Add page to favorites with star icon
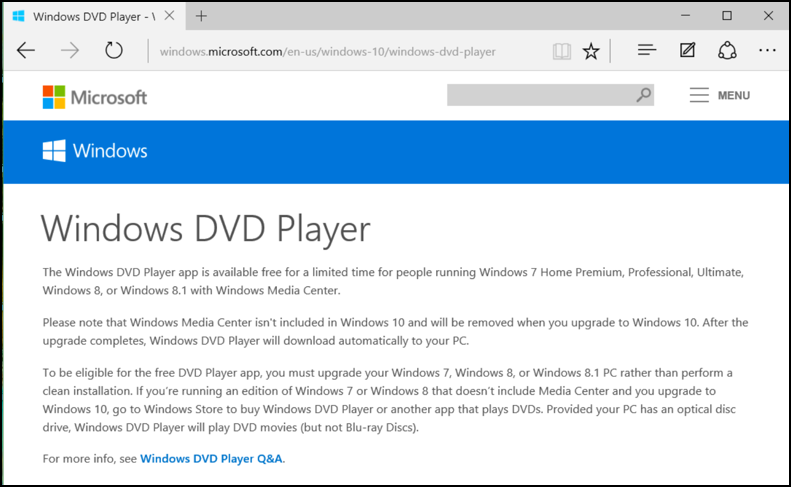The width and height of the screenshot is (791, 487). pos(591,51)
